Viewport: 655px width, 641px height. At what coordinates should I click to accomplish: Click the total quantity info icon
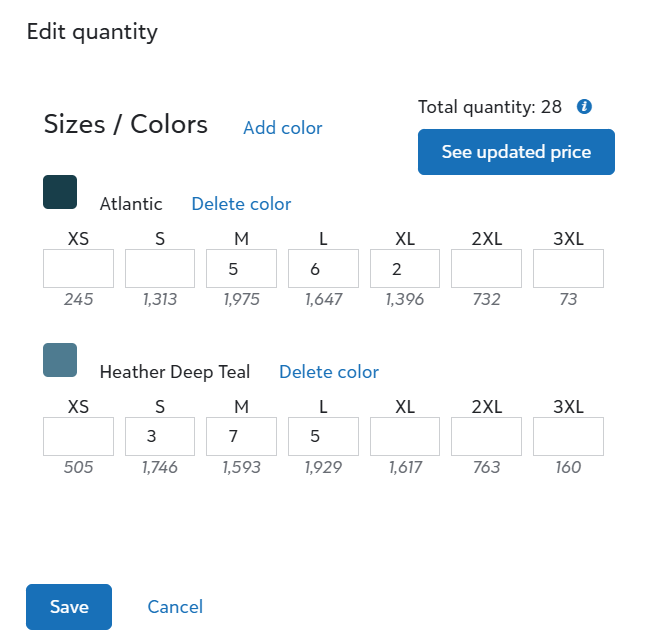click(x=584, y=107)
